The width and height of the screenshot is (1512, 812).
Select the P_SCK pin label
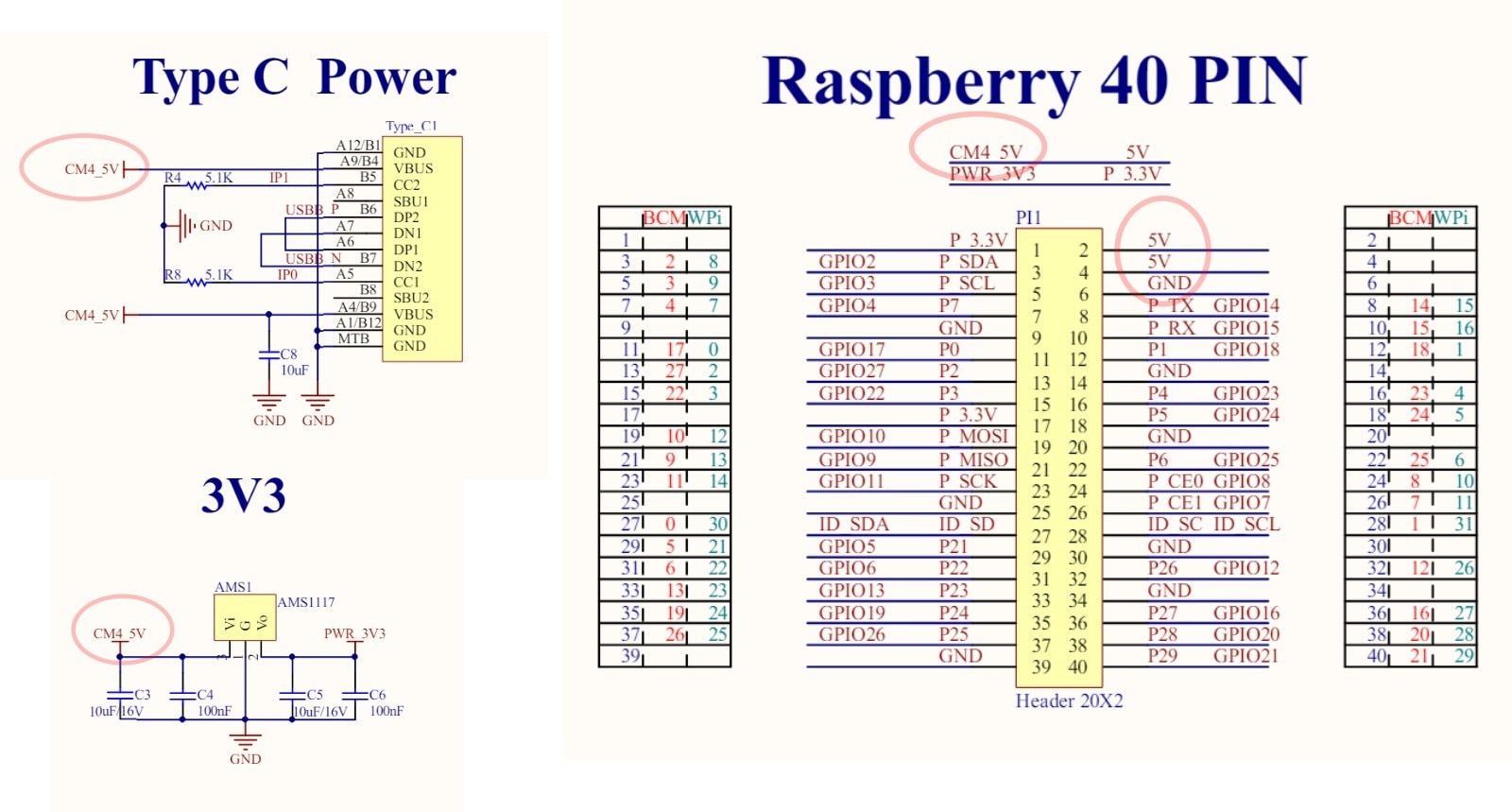point(968,481)
